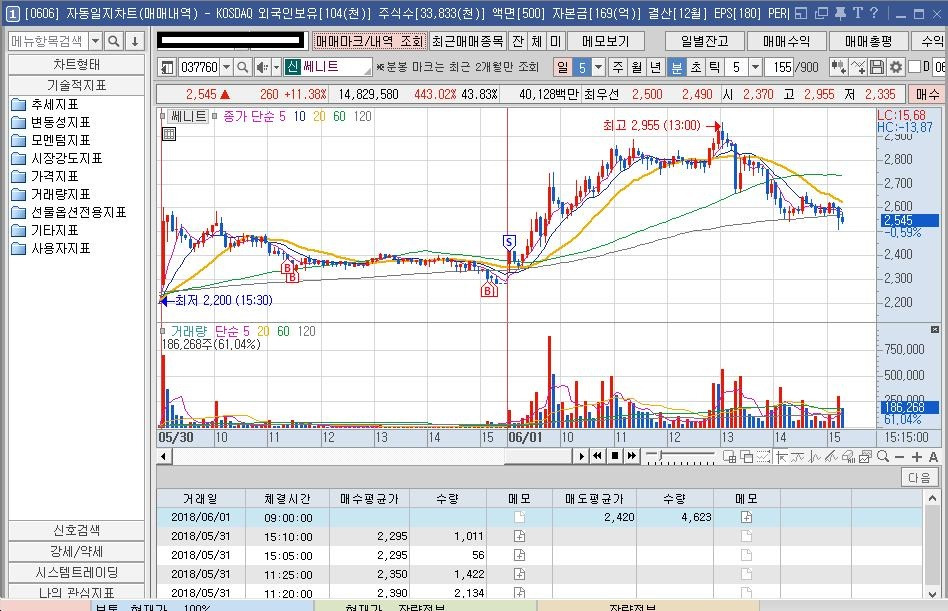Click the data grid icon under 쎄니트 label
This screenshot has width=948, height=611.
pos(169,134)
